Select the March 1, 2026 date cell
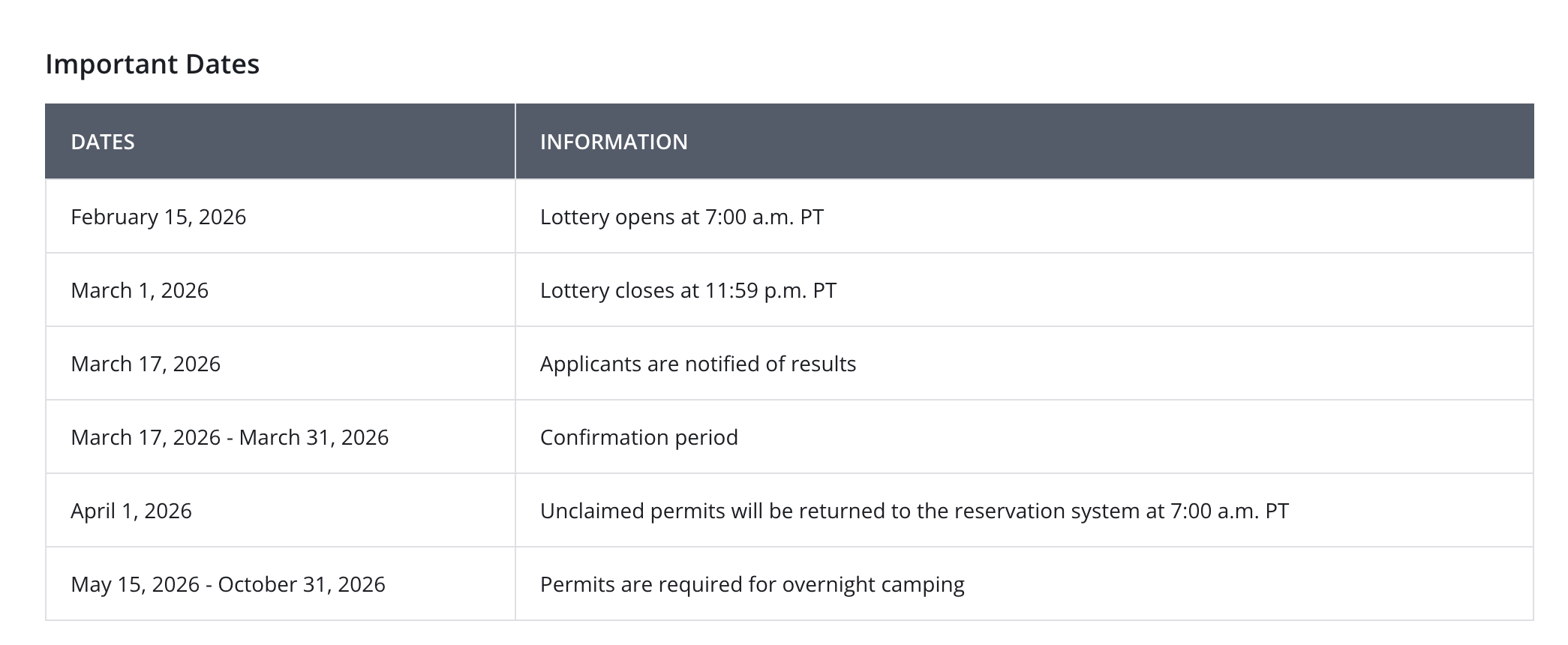The height and width of the screenshot is (645, 1568). point(140,290)
